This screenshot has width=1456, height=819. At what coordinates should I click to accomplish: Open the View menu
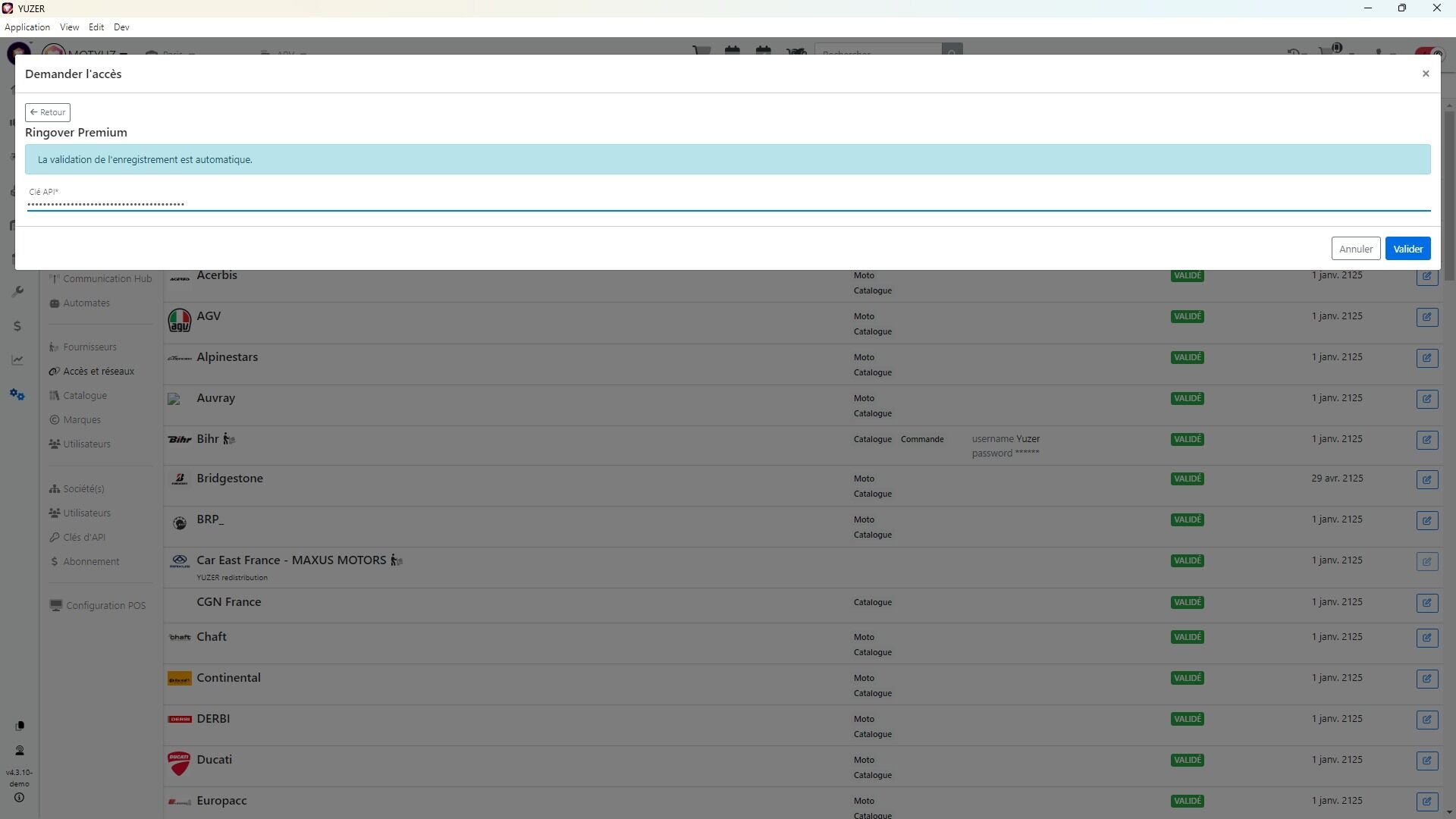[69, 27]
